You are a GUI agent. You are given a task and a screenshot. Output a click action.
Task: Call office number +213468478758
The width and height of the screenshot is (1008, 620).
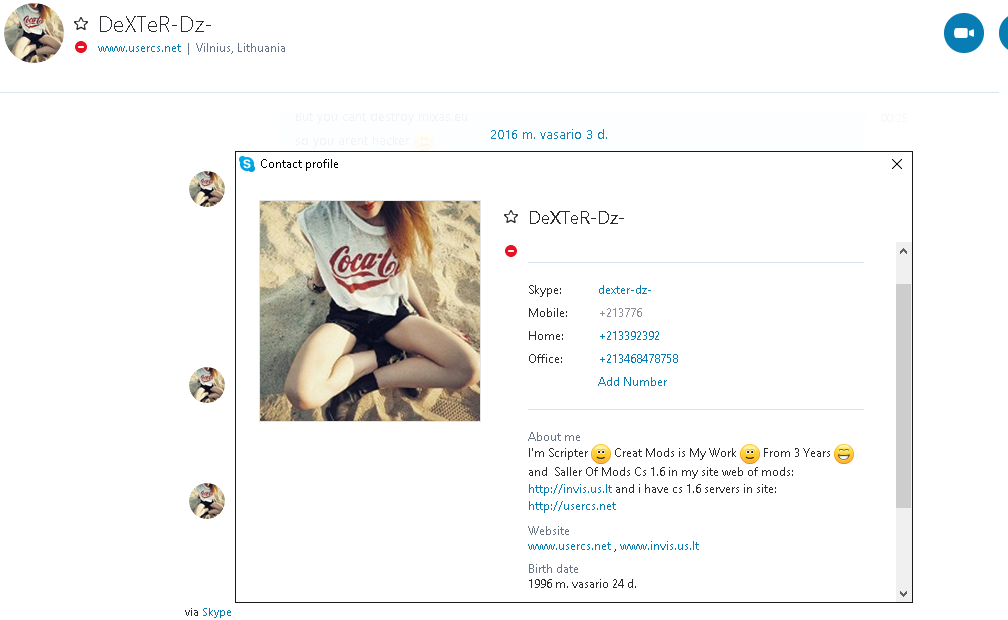(x=638, y=359)
